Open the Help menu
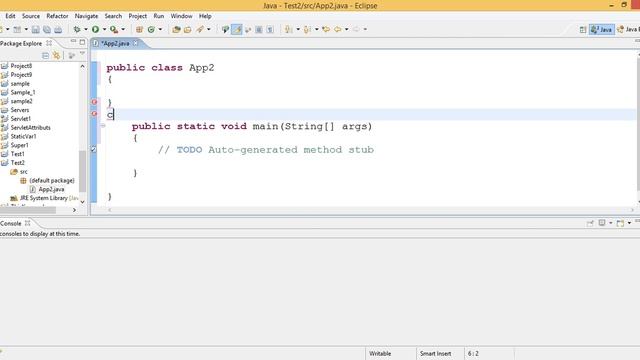Viewport: 640px width, 360px height. click(x=205, y=16)
